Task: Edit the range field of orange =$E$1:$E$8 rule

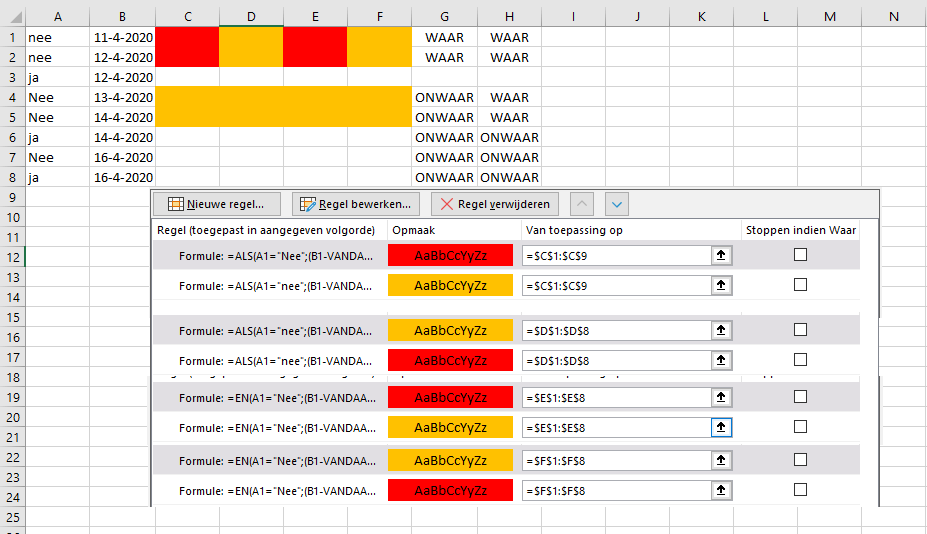Action: click(x=617, y=428)
